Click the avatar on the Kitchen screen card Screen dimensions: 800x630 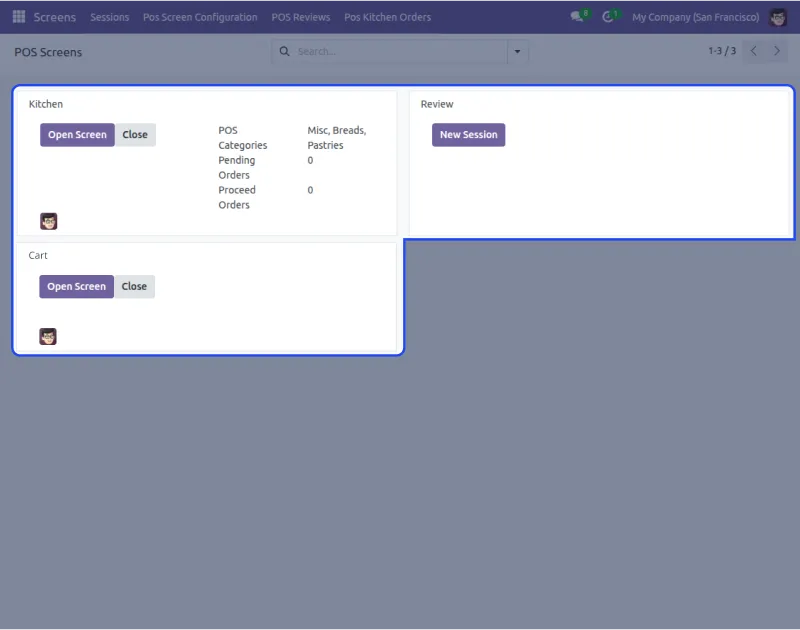[x=49, y=221]
